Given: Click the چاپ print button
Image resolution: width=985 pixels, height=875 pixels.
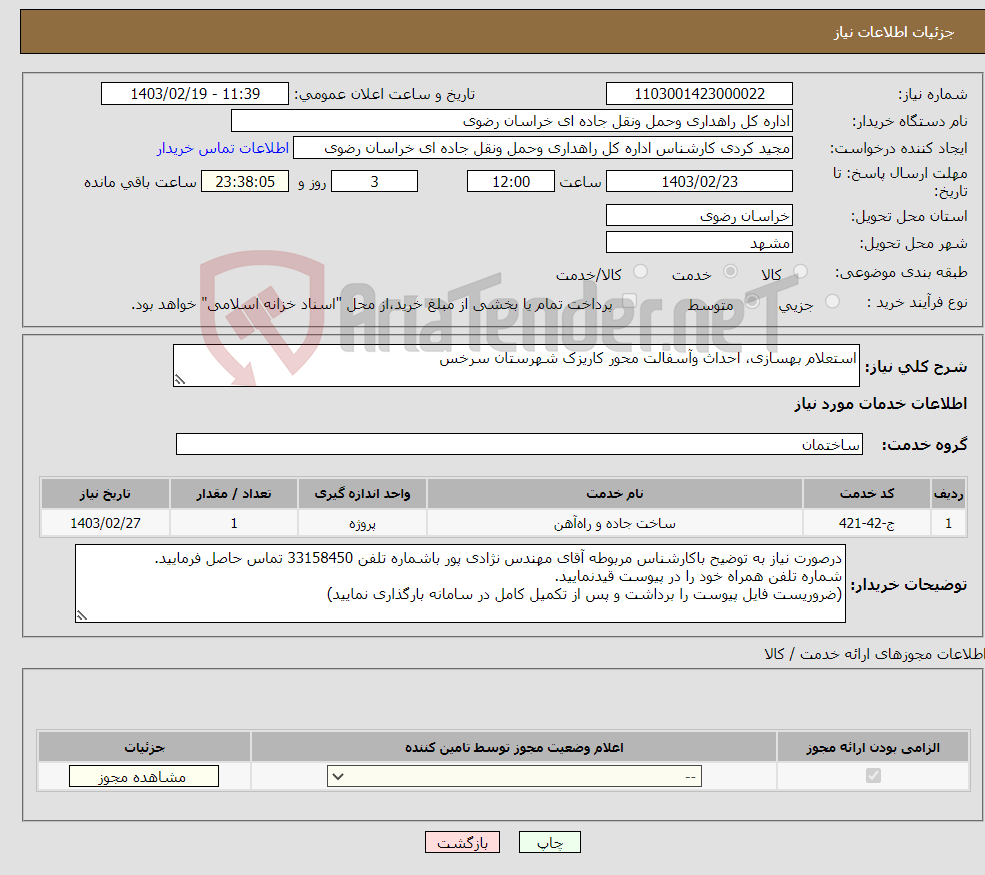Looking at the screenshot, I should (550, 842).
